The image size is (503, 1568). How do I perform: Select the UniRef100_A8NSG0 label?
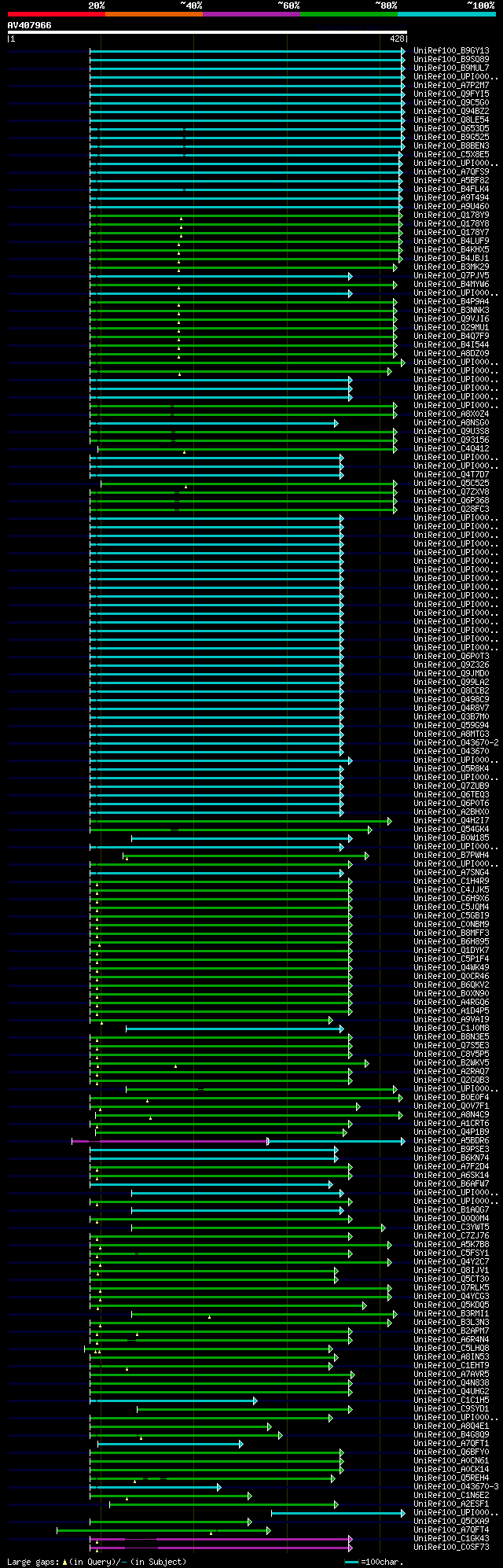point(451,423)
